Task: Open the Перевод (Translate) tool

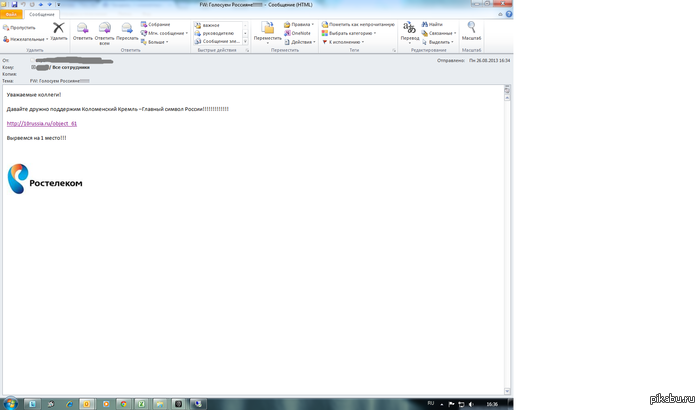Action: 410,29
